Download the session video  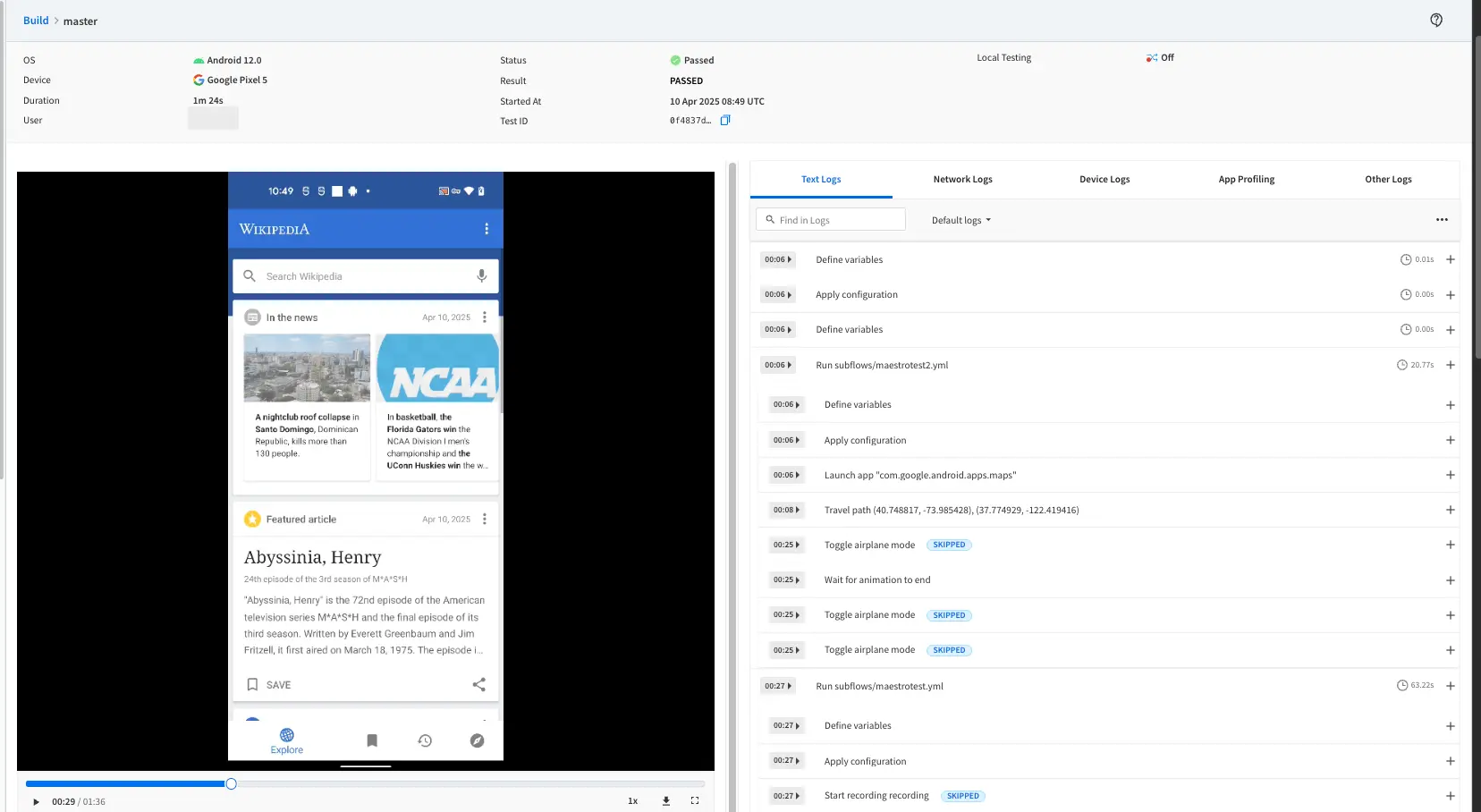pyautogui.click(x=665, y=801)
